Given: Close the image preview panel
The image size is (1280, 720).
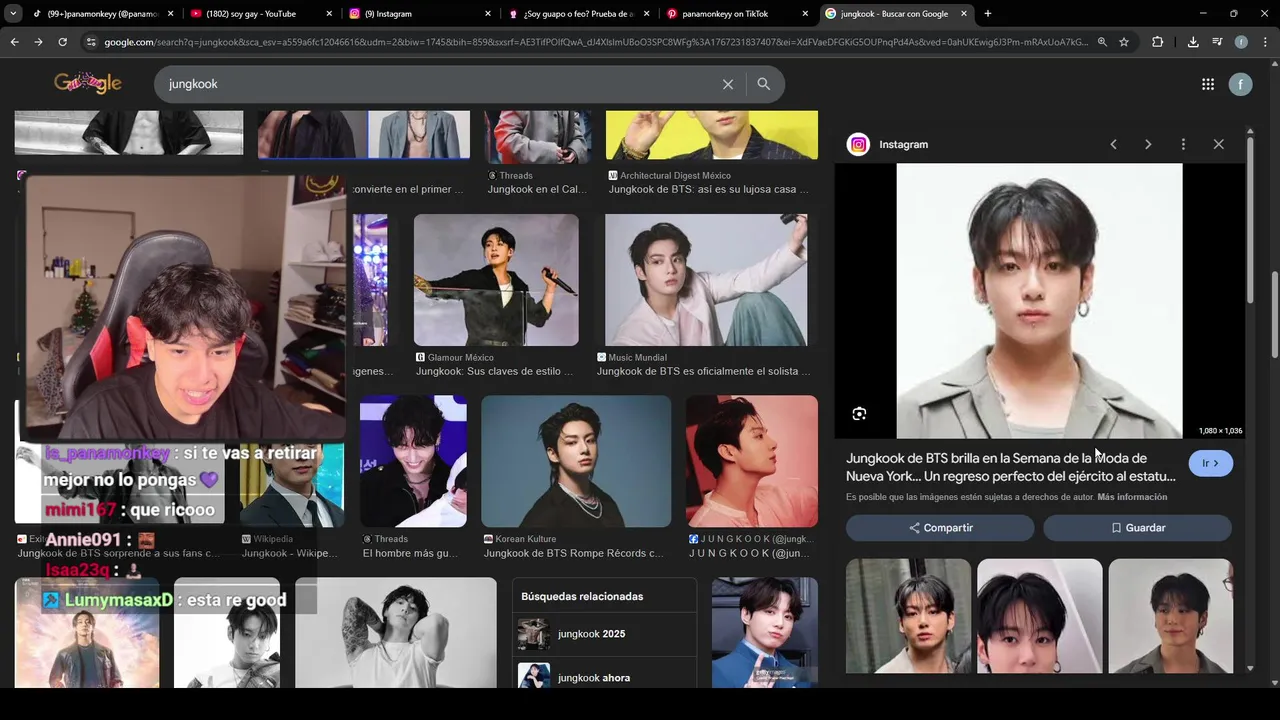Looking at the screenshot, I should click(x=1218, y=144).
